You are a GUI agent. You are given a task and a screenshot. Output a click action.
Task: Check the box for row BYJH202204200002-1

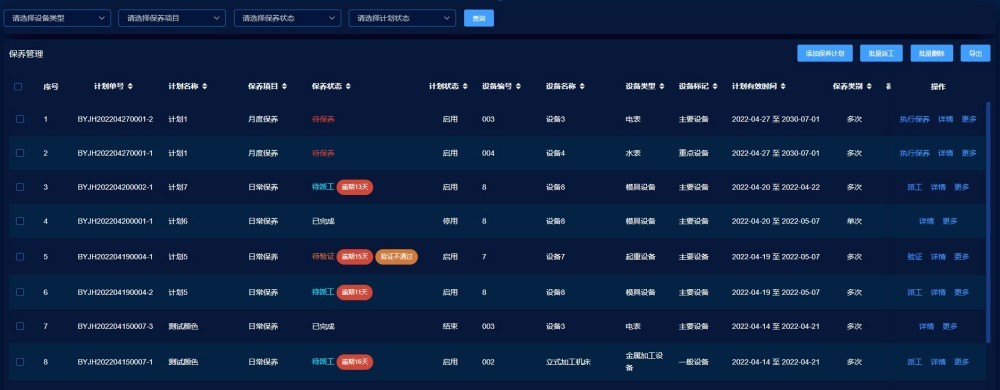20,187
